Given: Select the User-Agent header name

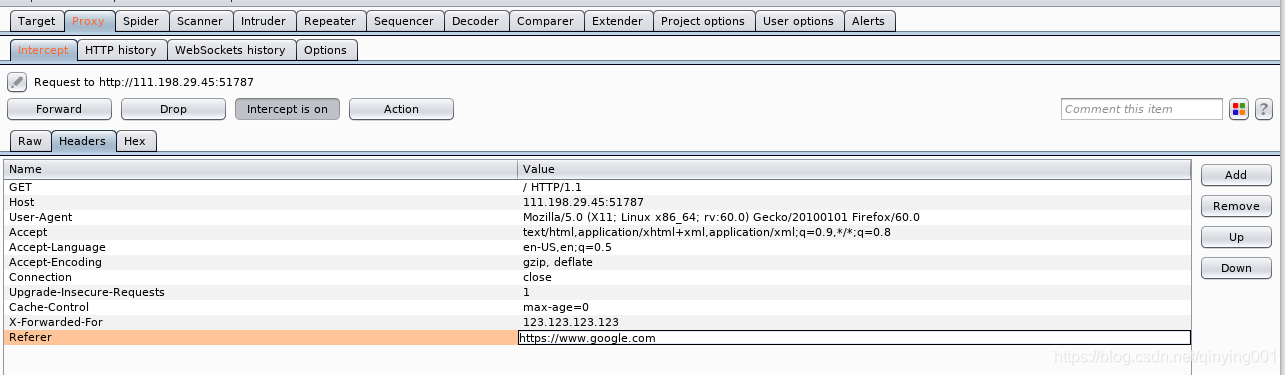Looking at the screenshot, I should click(40, 217).
